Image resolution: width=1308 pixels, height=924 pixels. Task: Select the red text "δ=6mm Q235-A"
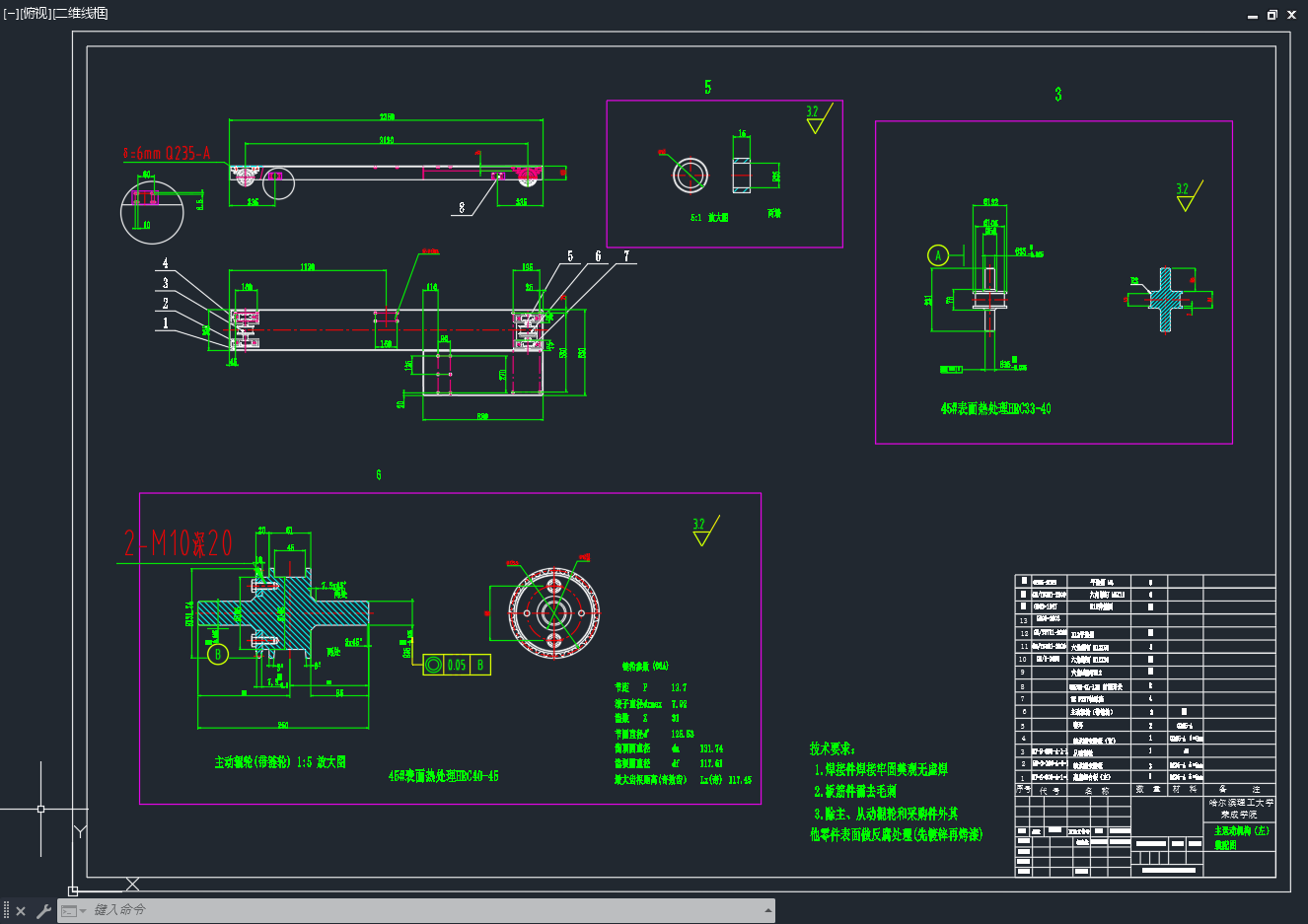(x=167, y=153)
